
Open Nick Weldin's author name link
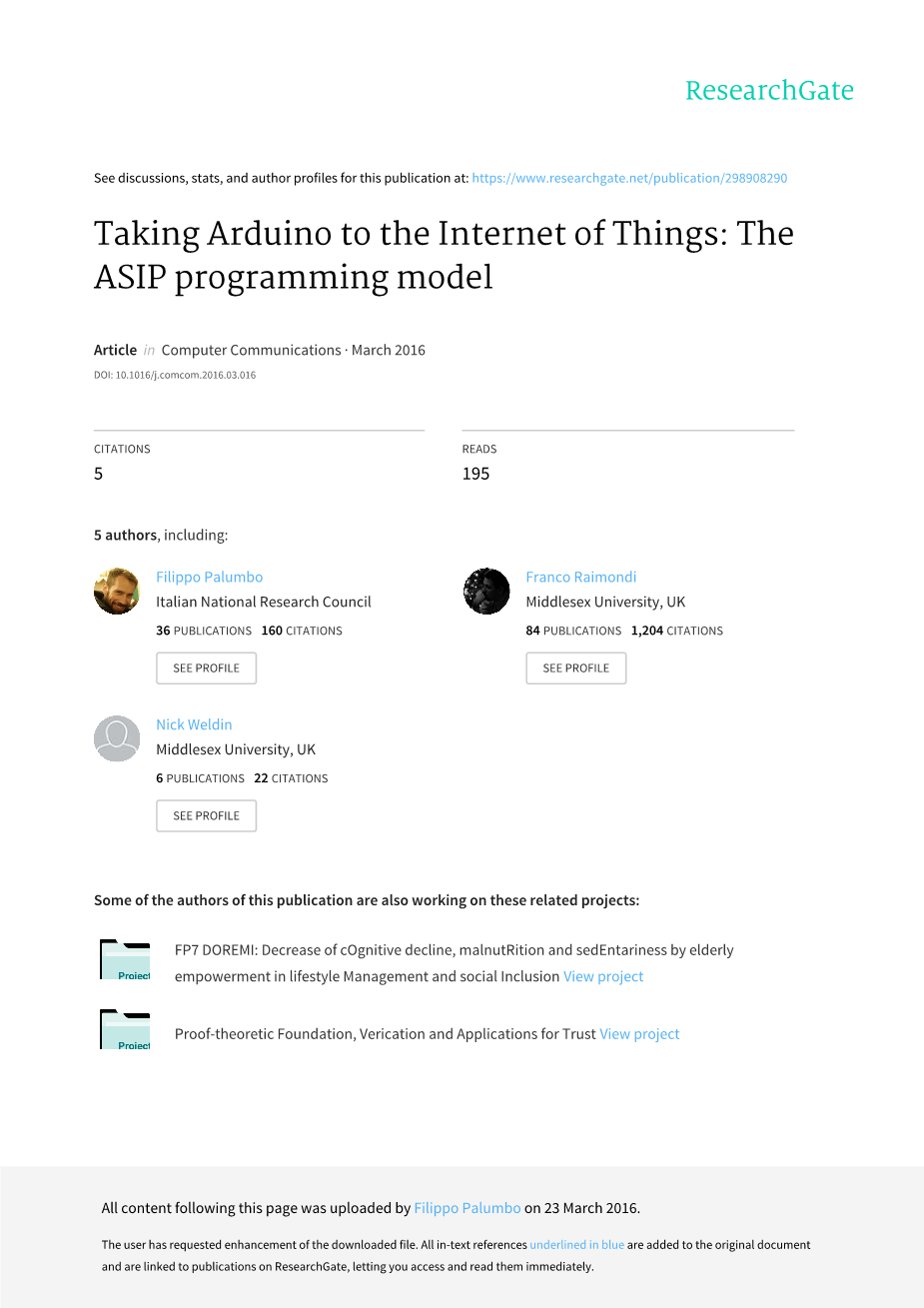(x=194, y=725)
